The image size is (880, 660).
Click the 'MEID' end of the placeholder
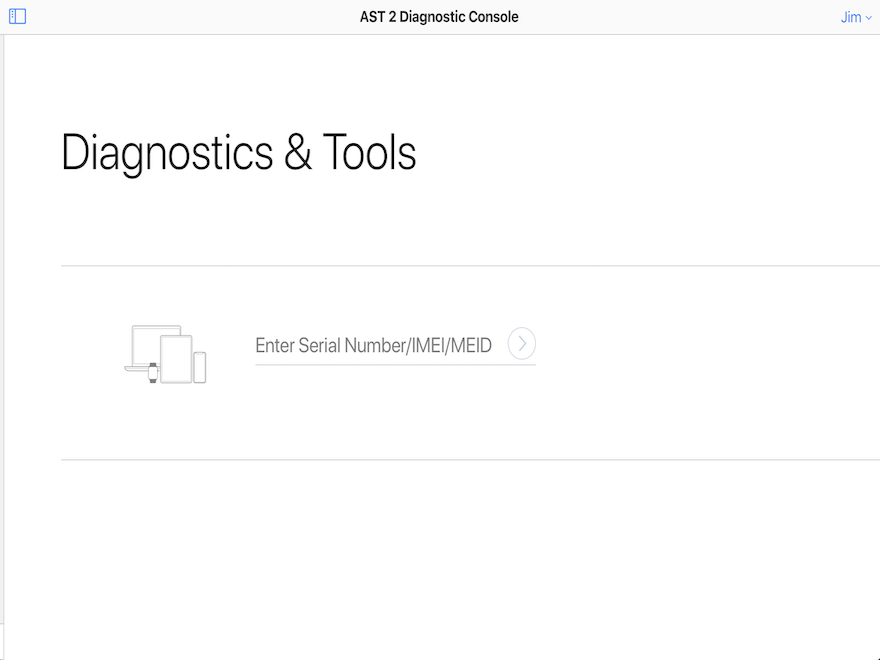pyautogui.click(x=471, y=346)
